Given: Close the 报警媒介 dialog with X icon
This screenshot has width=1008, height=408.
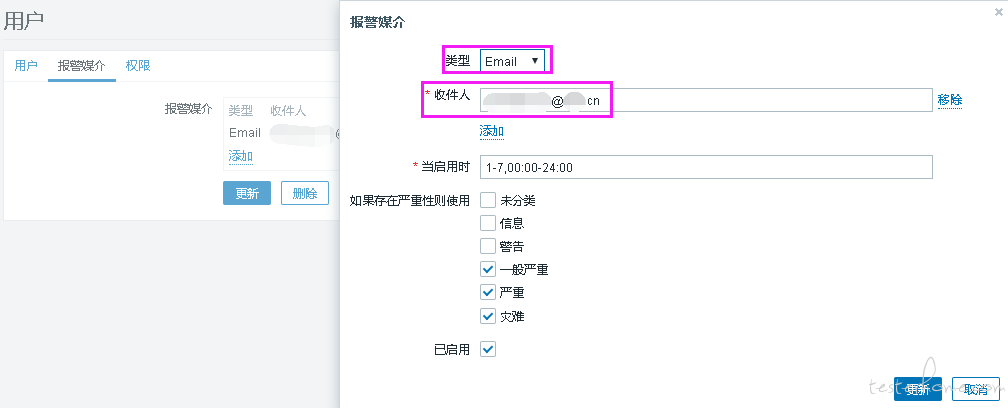Looking at the screenshot, I should [998, 11].
